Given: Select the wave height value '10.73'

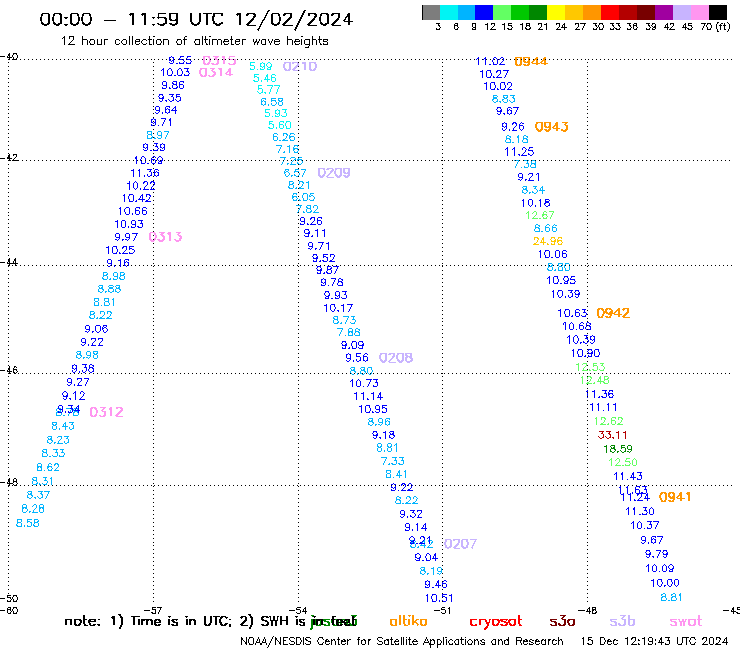Looking at the screenshot, I should (364, 383).
